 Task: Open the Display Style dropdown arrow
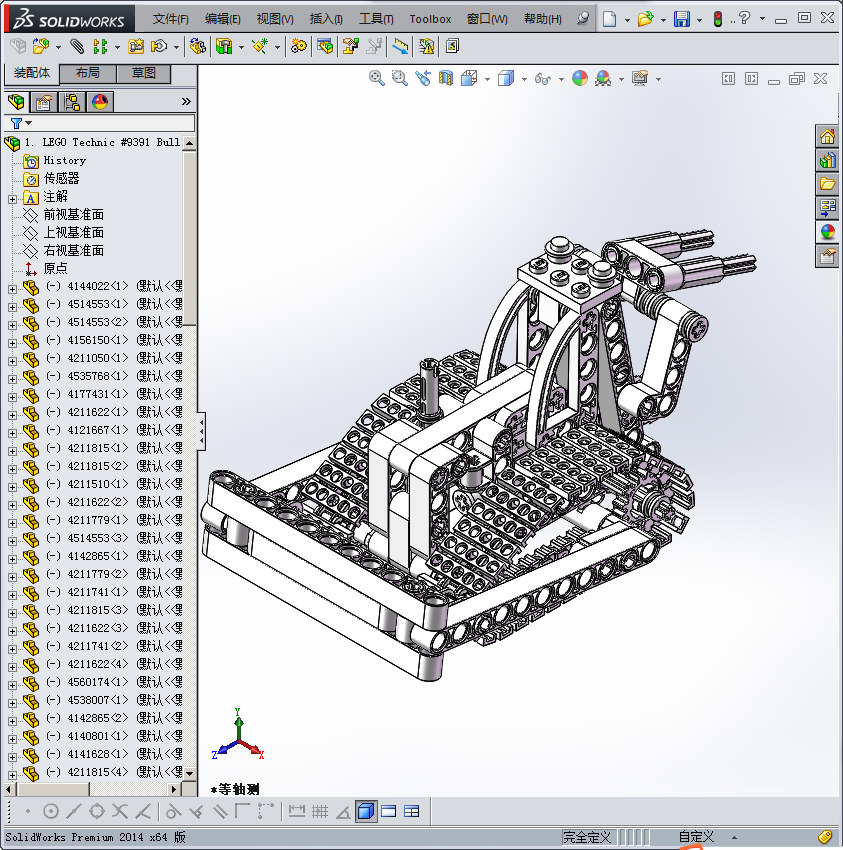point(524,79)
